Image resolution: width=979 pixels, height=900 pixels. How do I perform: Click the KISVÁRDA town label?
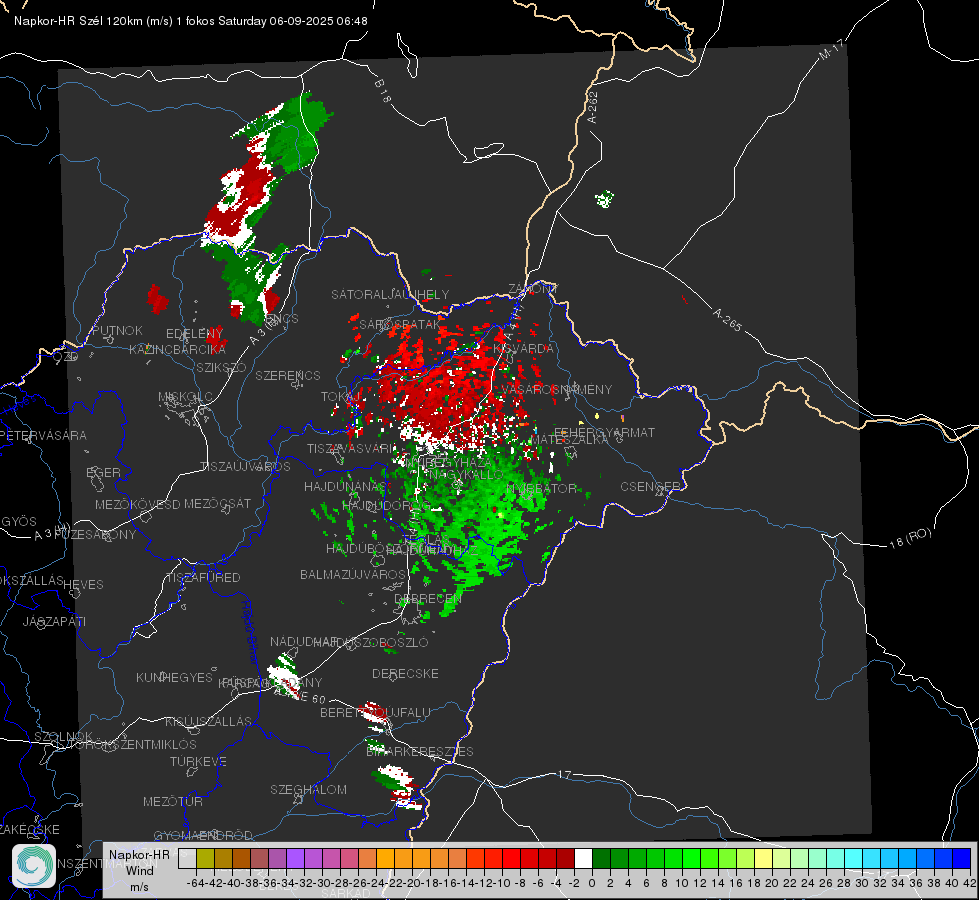coord(524,348)
